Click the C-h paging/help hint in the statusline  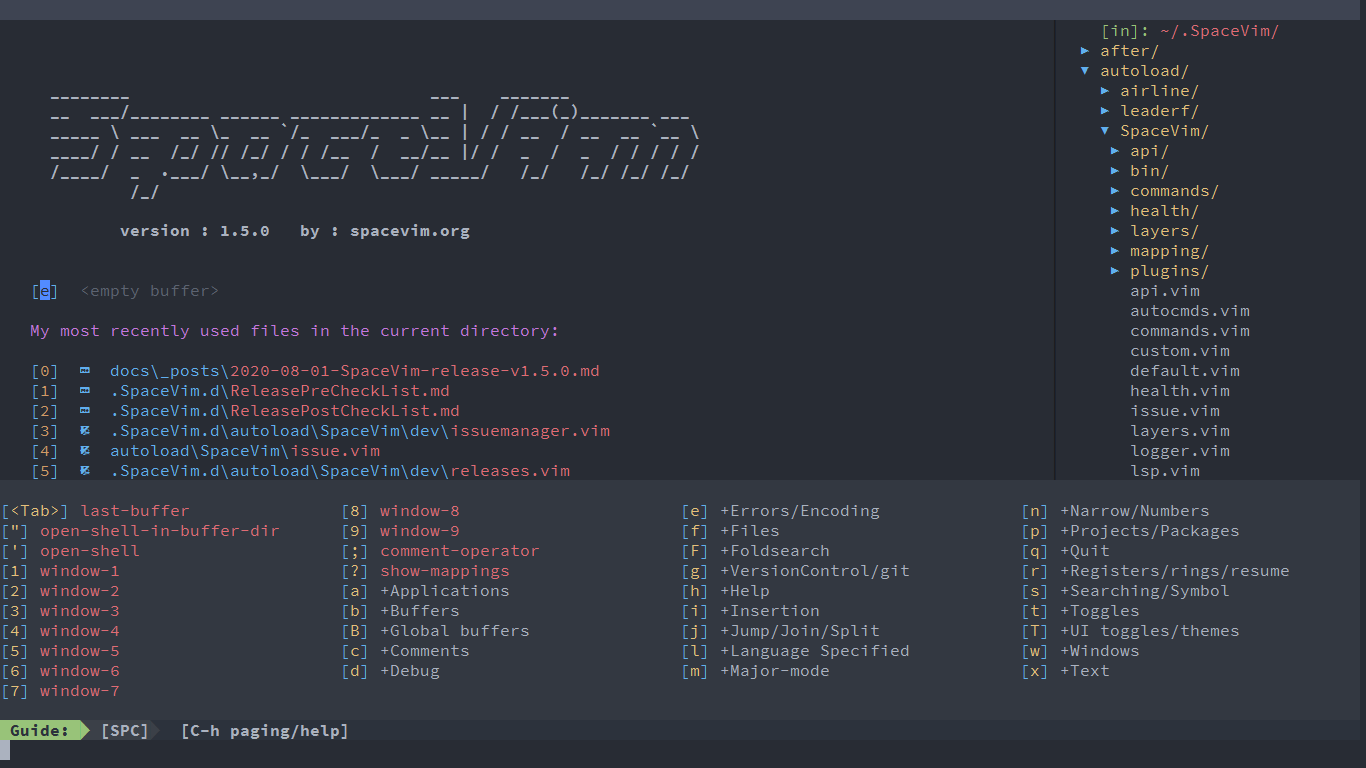click(x=264, y=730)
